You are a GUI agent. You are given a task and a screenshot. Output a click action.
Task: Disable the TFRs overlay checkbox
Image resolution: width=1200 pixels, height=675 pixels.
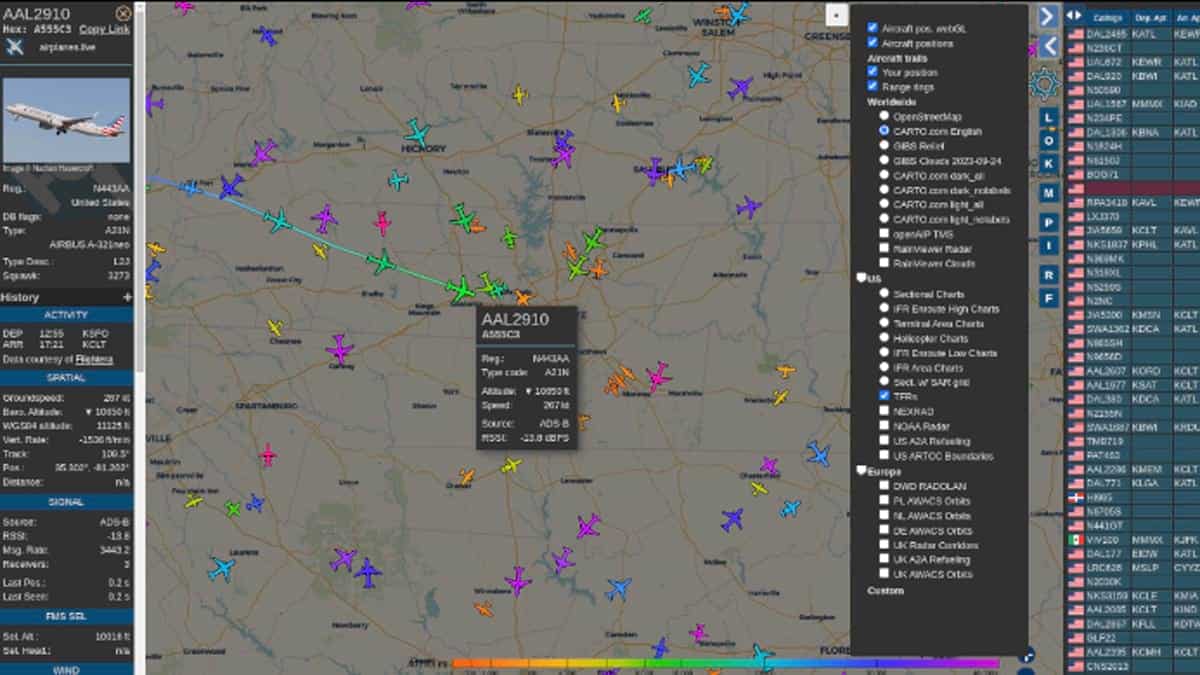885,396
